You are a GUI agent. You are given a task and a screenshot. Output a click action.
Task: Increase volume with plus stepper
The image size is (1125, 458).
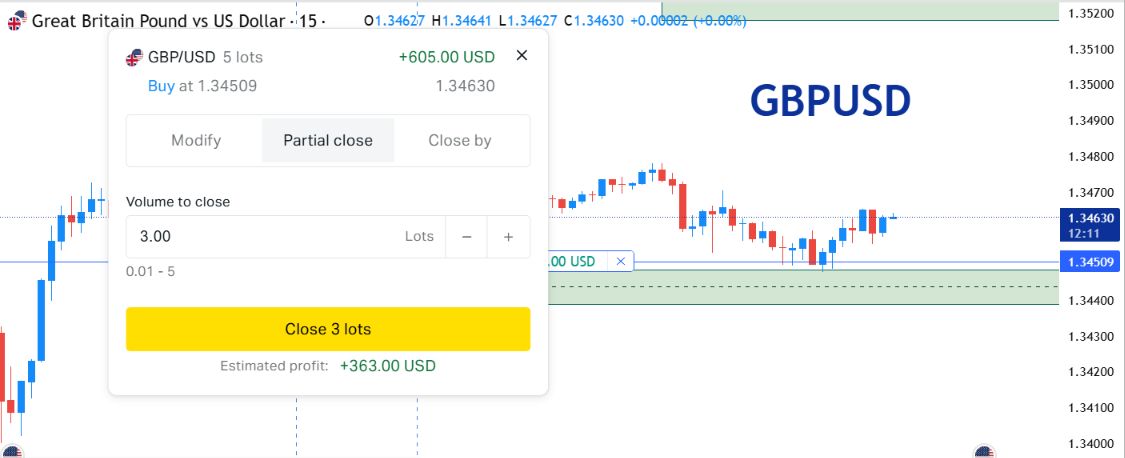coord(508,236)
